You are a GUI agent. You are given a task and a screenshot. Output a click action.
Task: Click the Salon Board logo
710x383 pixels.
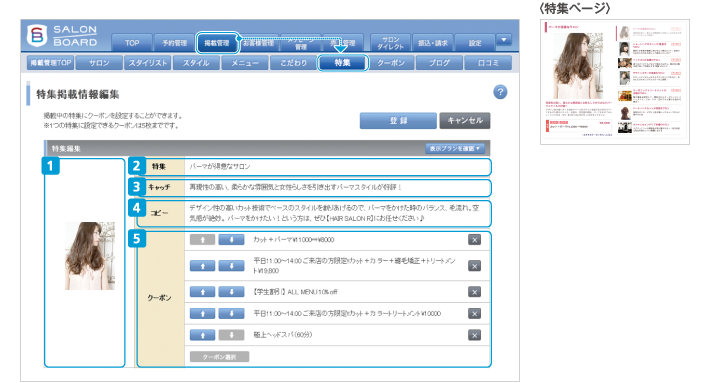click(x=62, y=36)
